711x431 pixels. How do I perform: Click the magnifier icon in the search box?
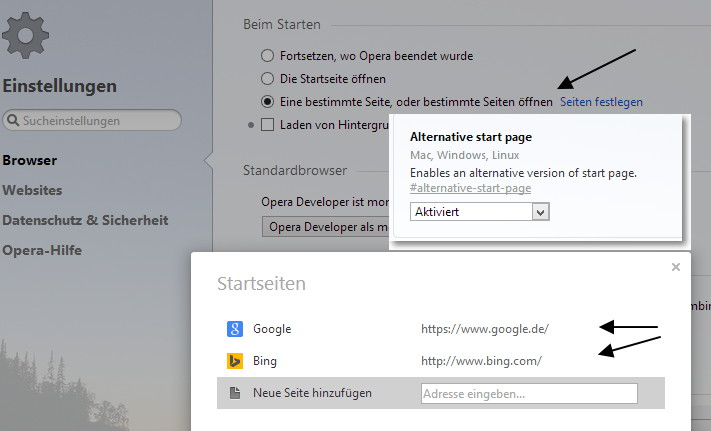pos(13,121)
